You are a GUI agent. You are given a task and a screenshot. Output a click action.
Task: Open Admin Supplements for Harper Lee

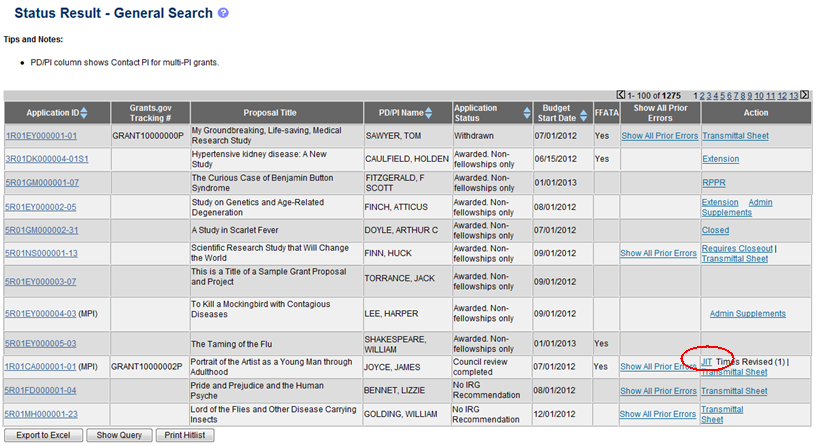pos(747,314)
